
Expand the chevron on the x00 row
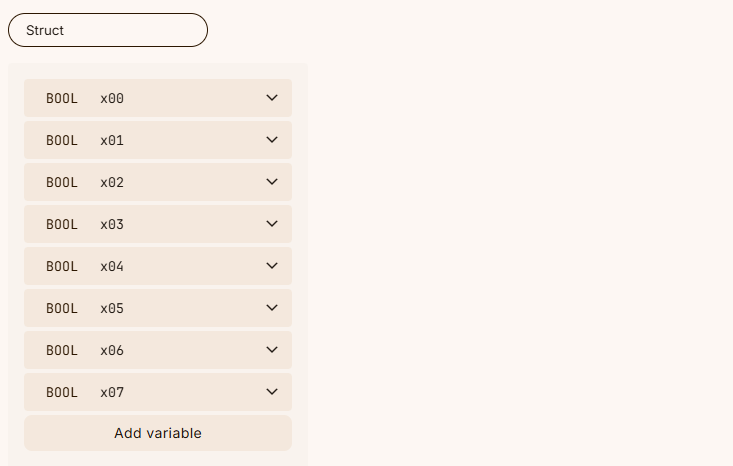(x=272, y=98)
